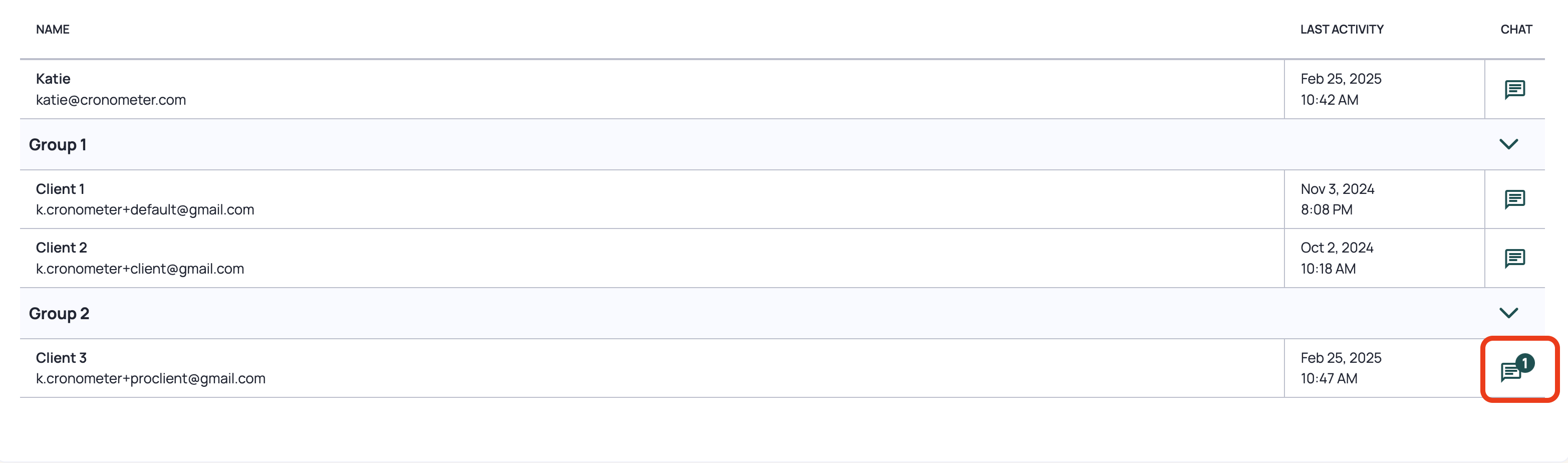Click the Group 2 header label
Image resolution: width=1568 pixels, height=463 pixels.
click(59, 314)
